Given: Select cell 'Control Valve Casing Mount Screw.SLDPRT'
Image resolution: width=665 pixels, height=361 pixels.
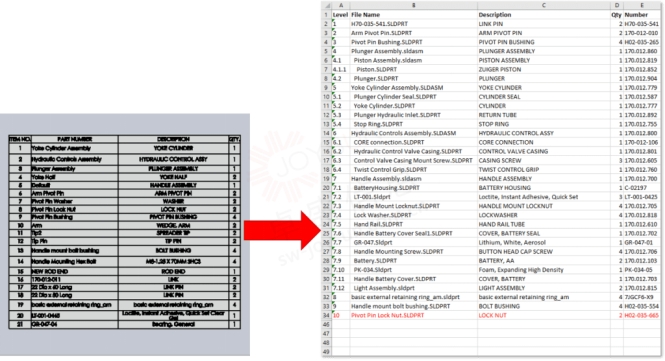Looking at the screenshot, I should click(414, 161).
